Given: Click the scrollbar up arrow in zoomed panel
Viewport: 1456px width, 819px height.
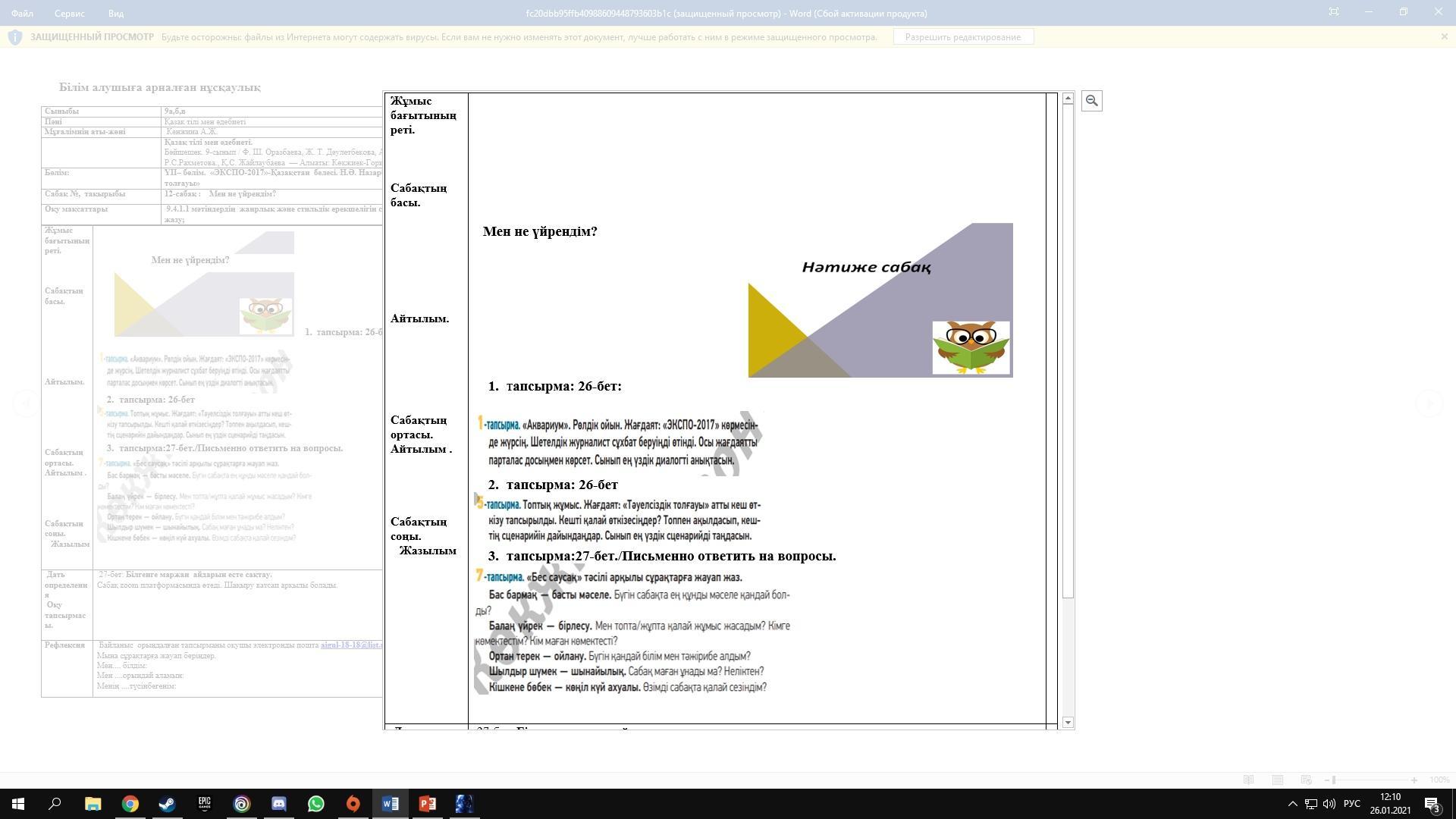Looking at the screenshot, I should pyautogui.click(x=1068, y=99).
